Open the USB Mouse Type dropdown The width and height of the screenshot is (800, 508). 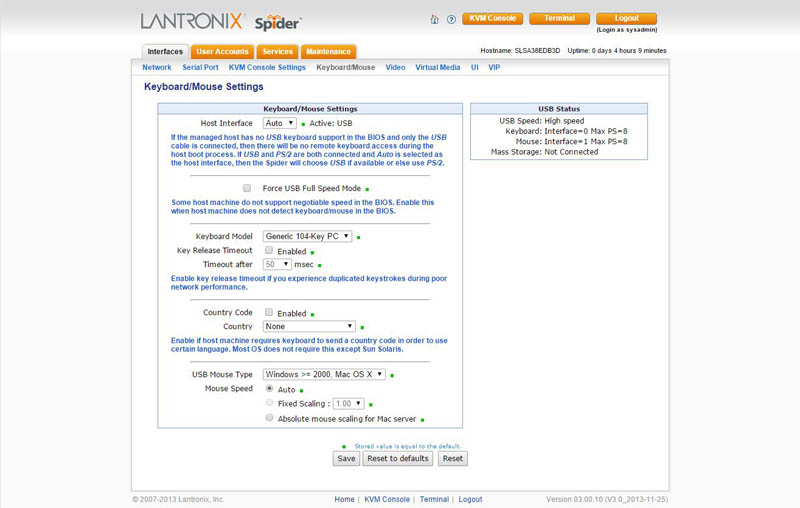point(324,374)
